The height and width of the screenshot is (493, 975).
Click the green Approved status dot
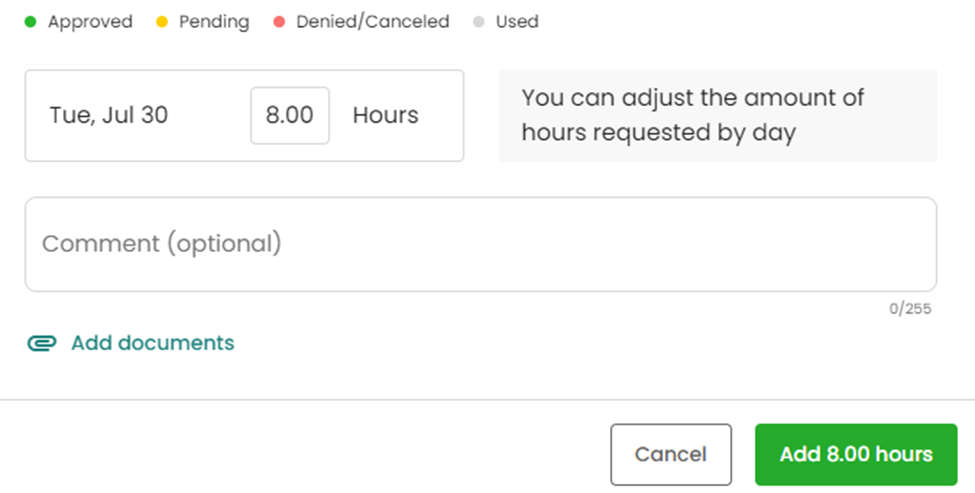pos(30,21)
